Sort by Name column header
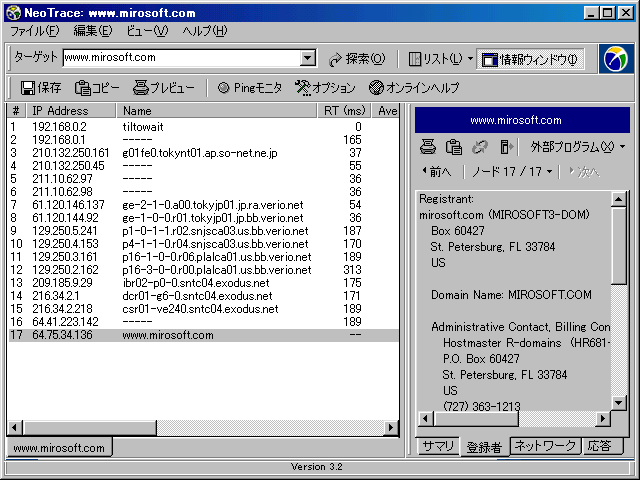This screenshot has width=640, height=480. coord(217,111)
